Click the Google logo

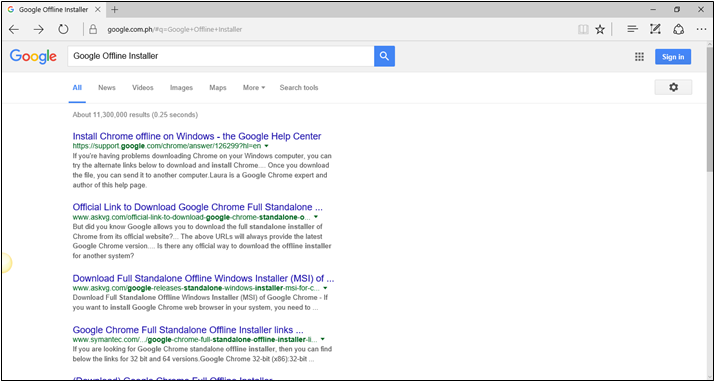pyautogui.click(x=33, y=56)
